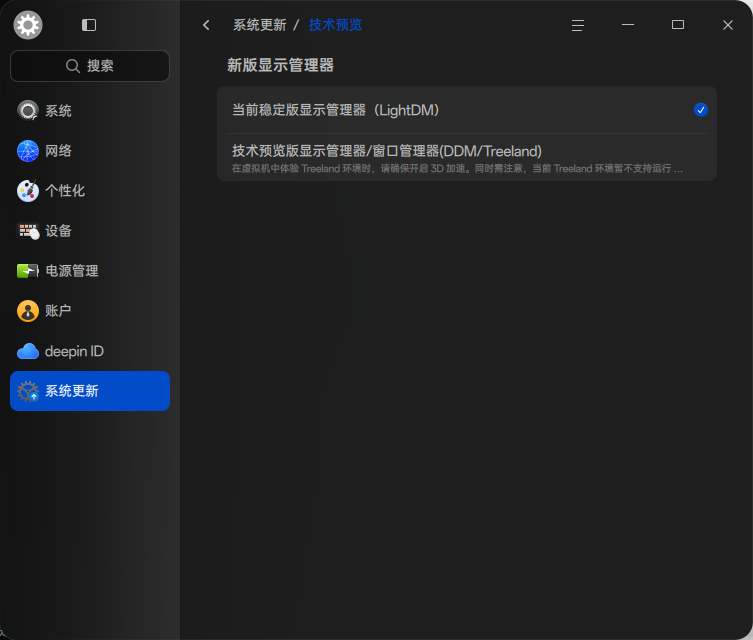Viewport: 753px width, 640px height.
Task: Open the 网络 settings category
Action: tap(90, 151)
